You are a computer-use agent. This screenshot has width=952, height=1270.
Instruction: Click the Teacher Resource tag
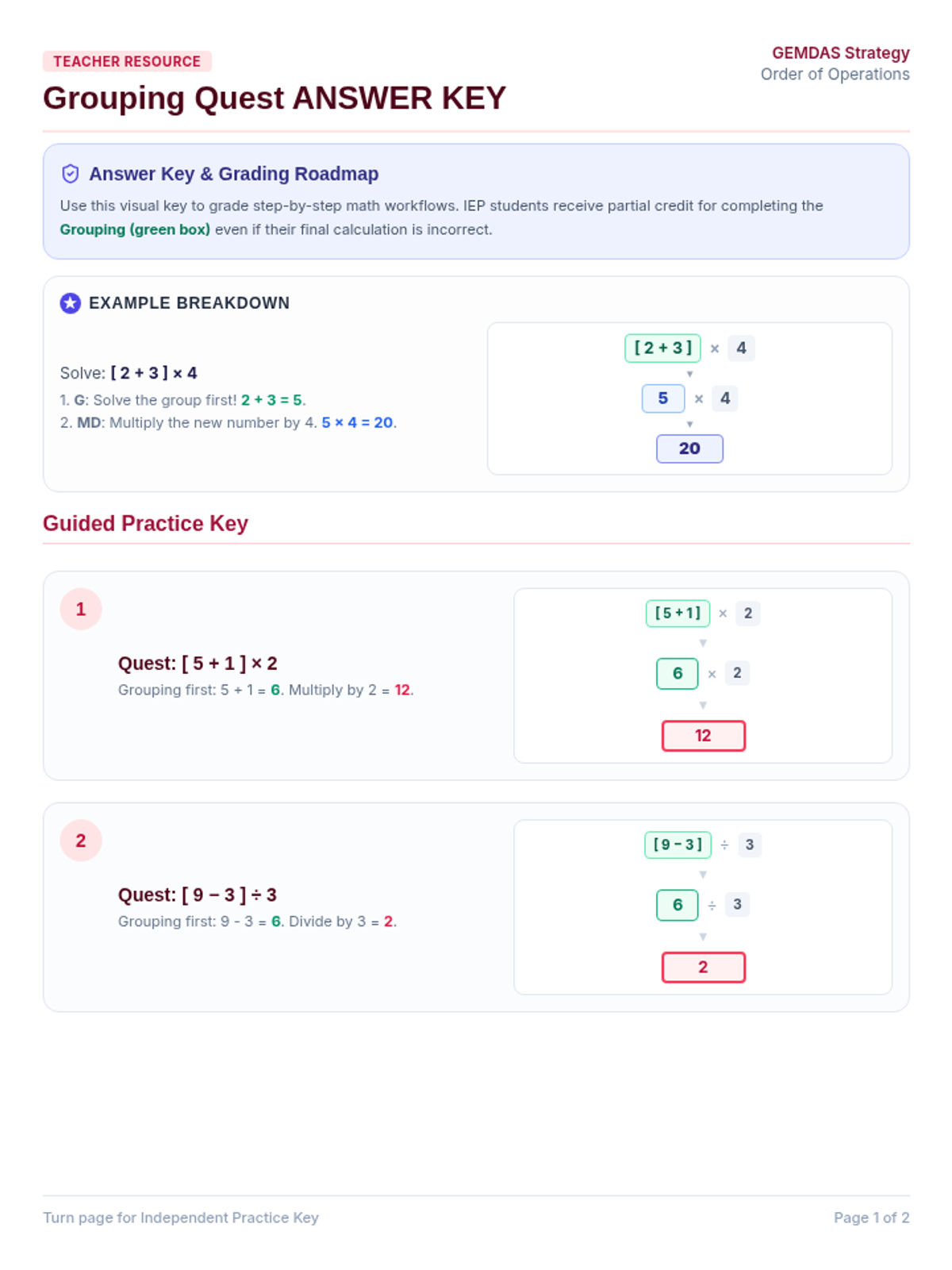[127, 61]
